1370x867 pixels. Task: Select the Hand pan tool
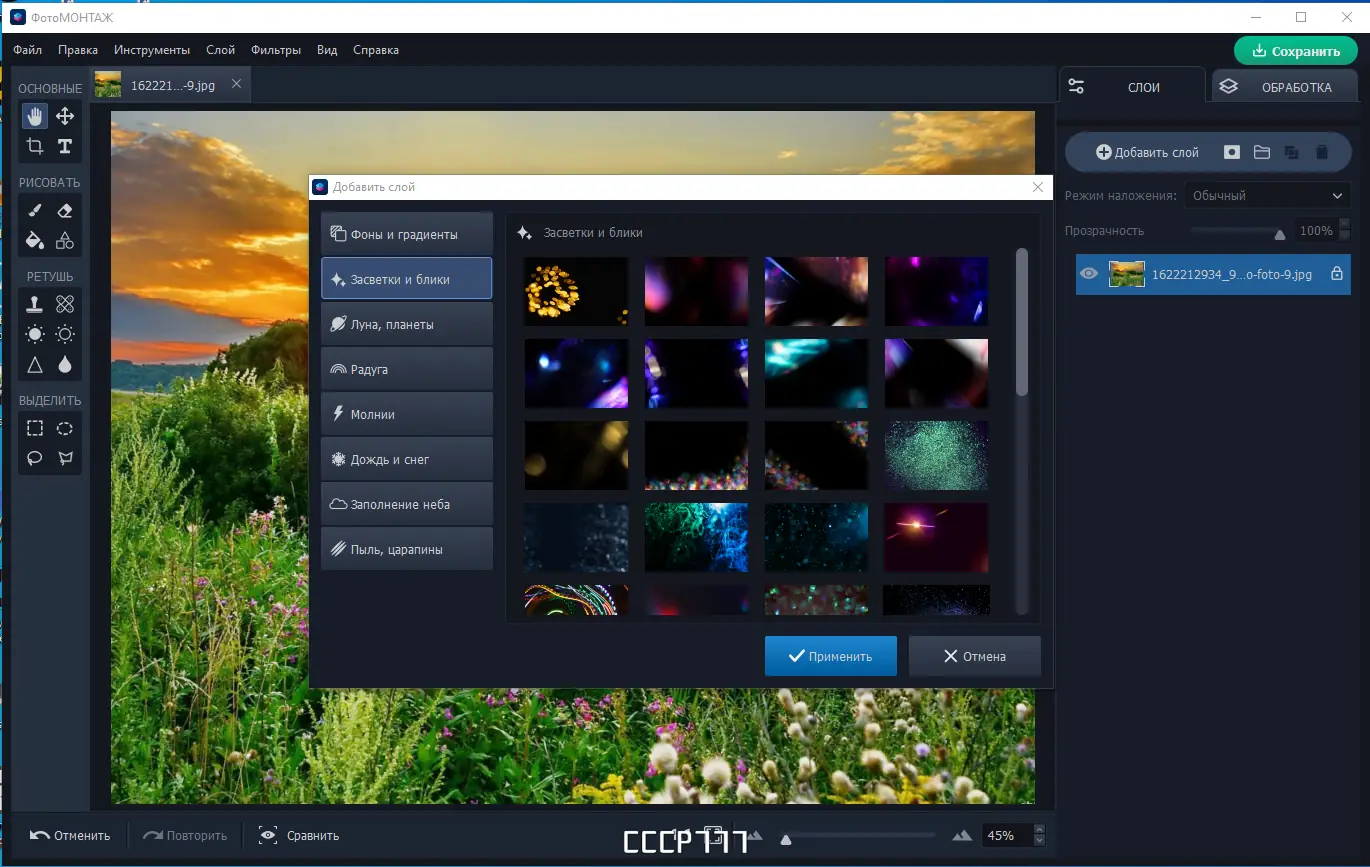[35, 116]
